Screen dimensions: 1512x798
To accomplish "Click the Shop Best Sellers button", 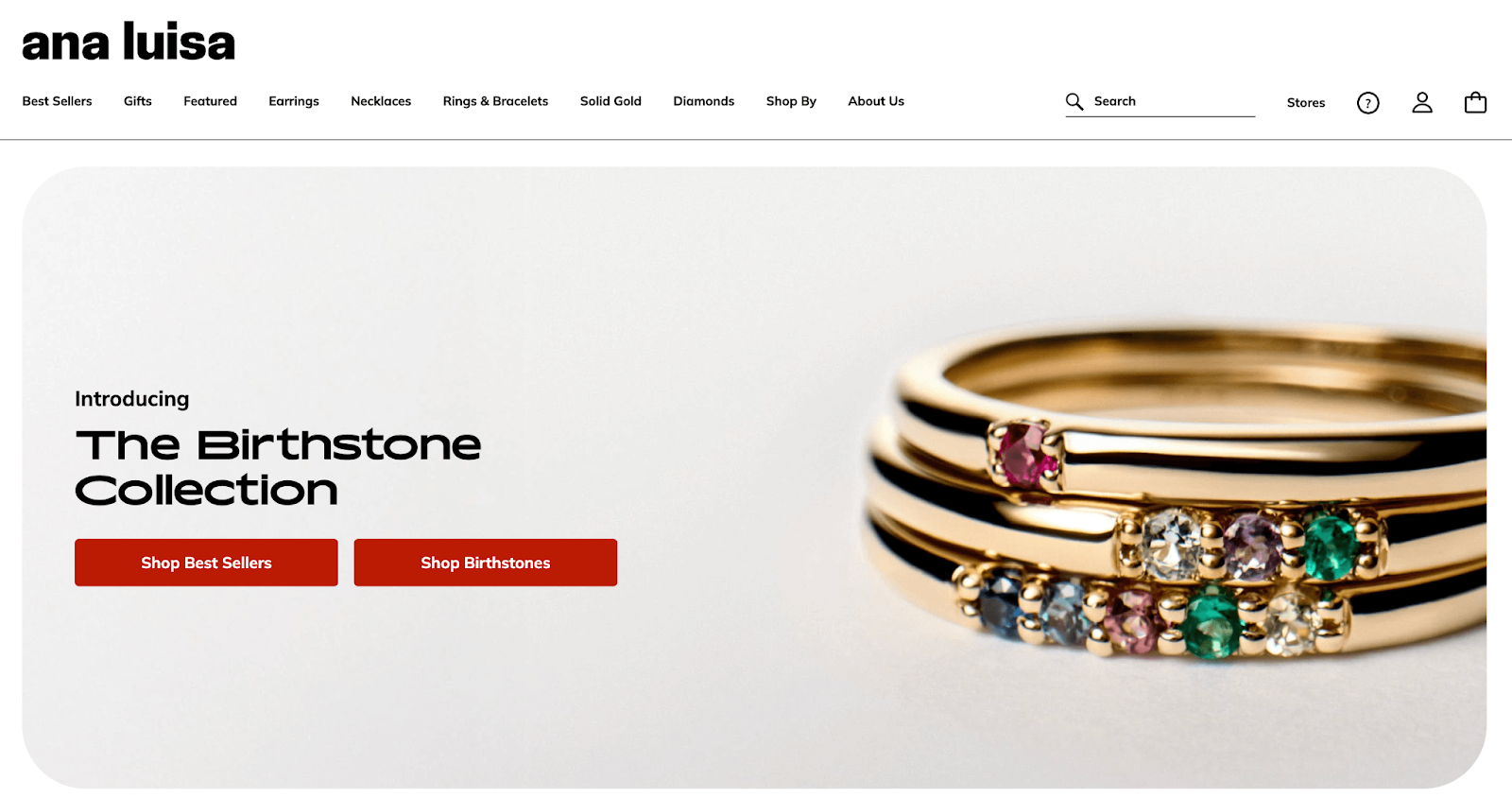I will coord(206,563).
